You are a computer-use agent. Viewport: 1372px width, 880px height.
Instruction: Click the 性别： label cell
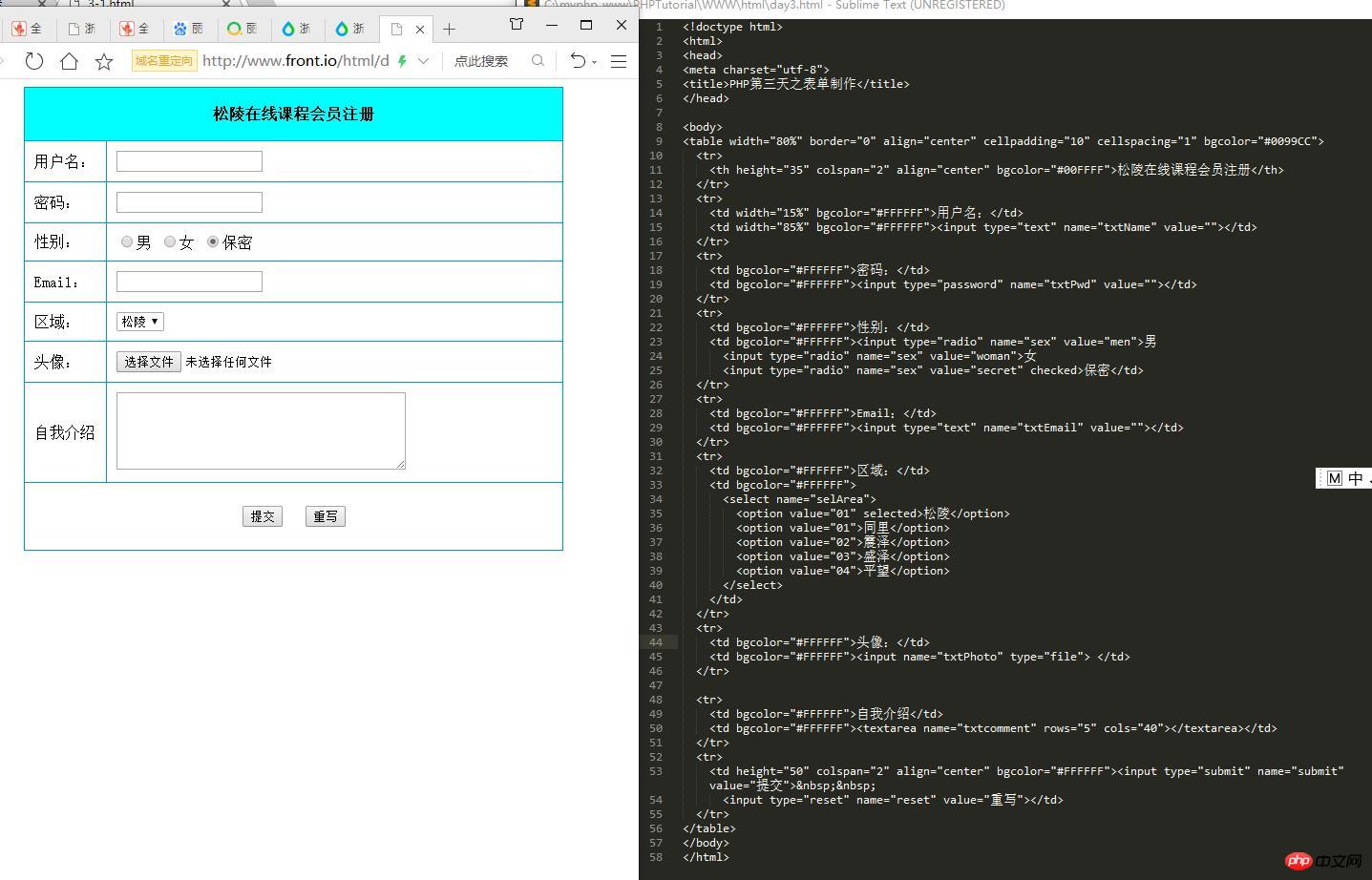coord(65,241)
